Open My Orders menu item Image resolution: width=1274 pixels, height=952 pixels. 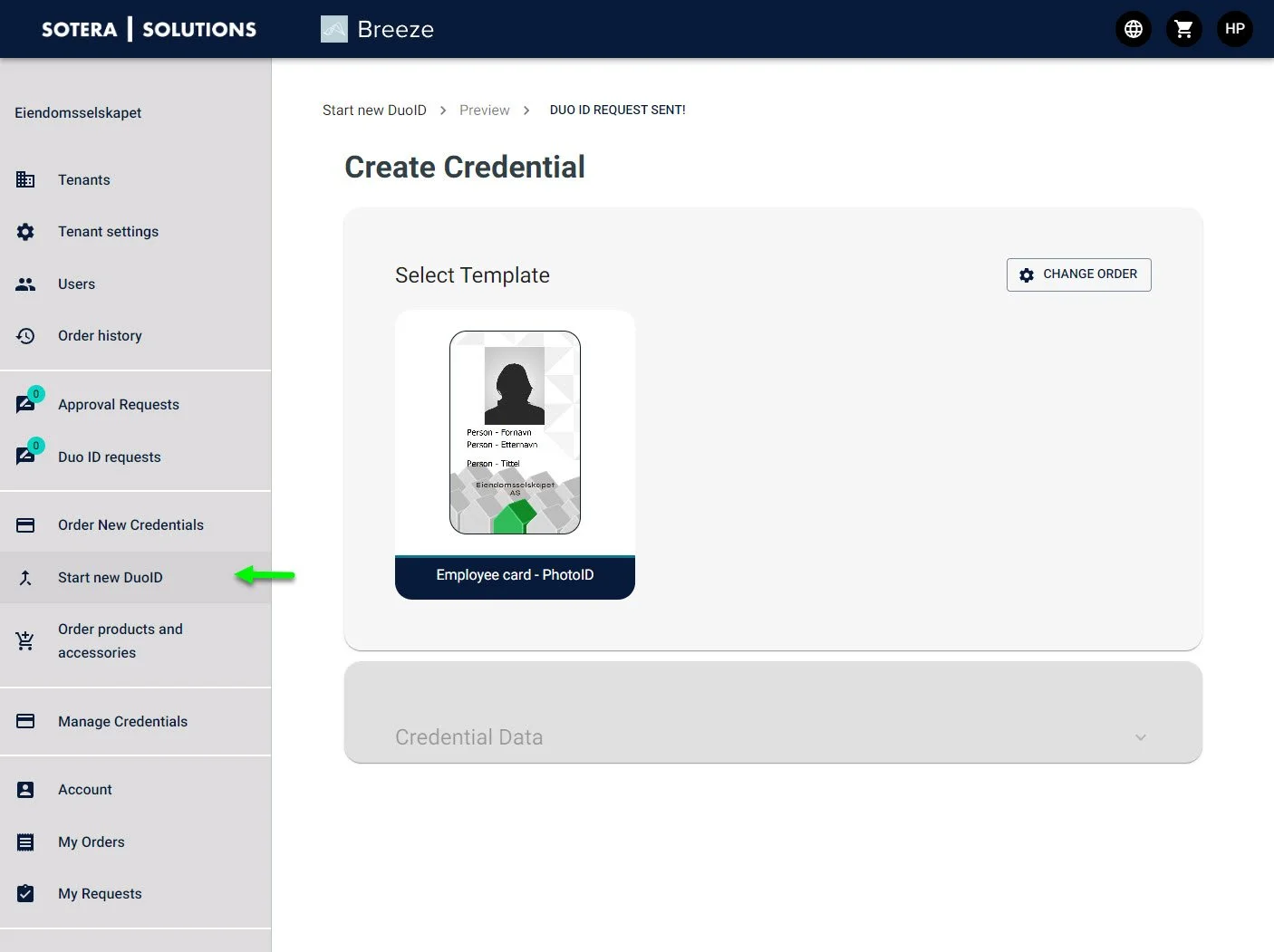tap(136, 842)
